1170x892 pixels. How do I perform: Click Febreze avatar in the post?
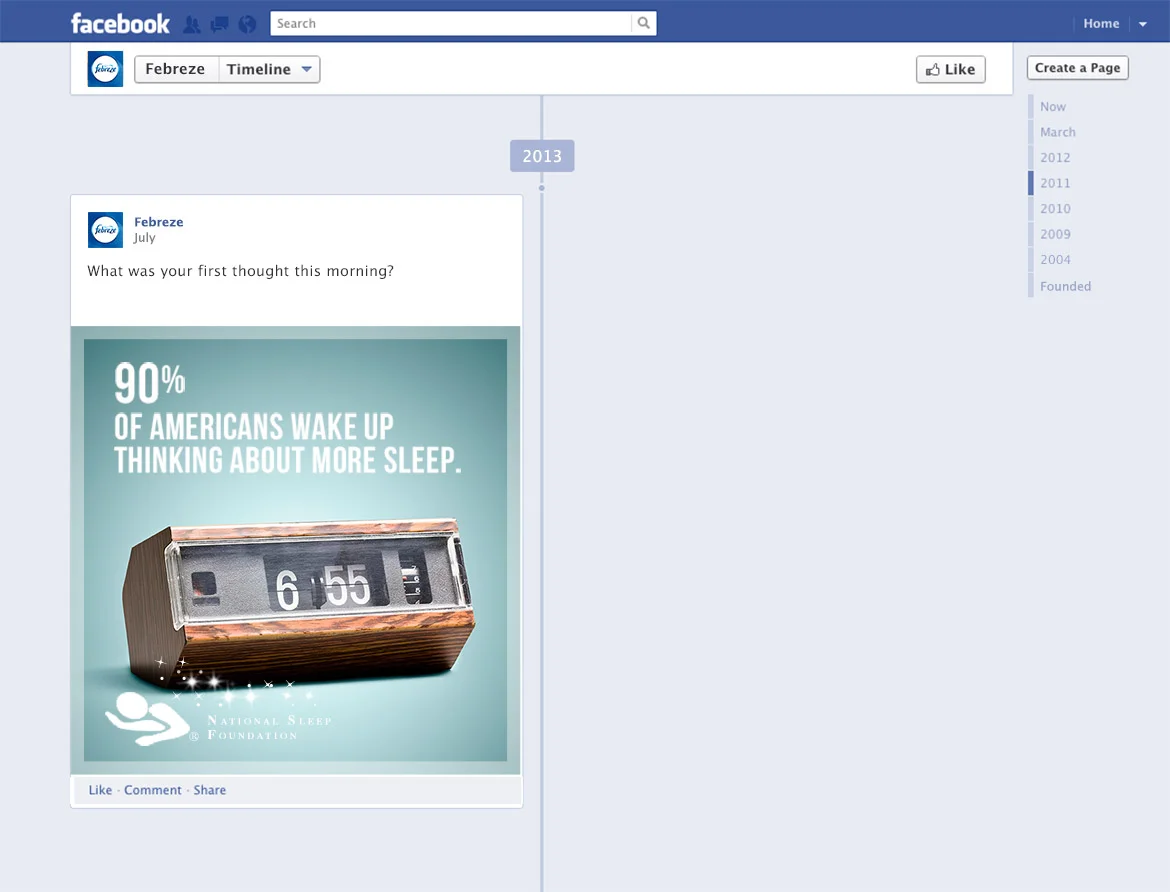point(105,230)
